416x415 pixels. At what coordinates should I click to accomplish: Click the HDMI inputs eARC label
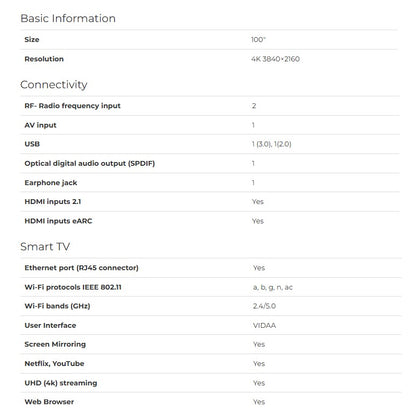tap(58, 221)
